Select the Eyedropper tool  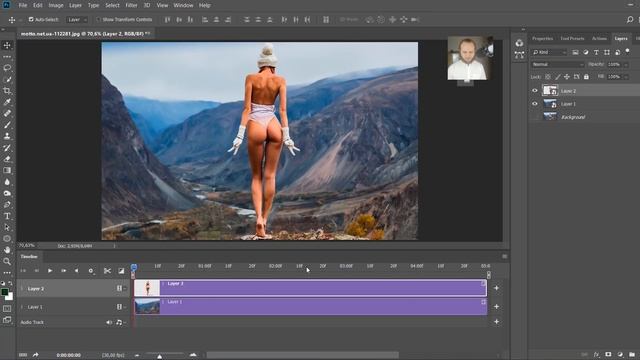pyautogui.click(x=7, y=102)
